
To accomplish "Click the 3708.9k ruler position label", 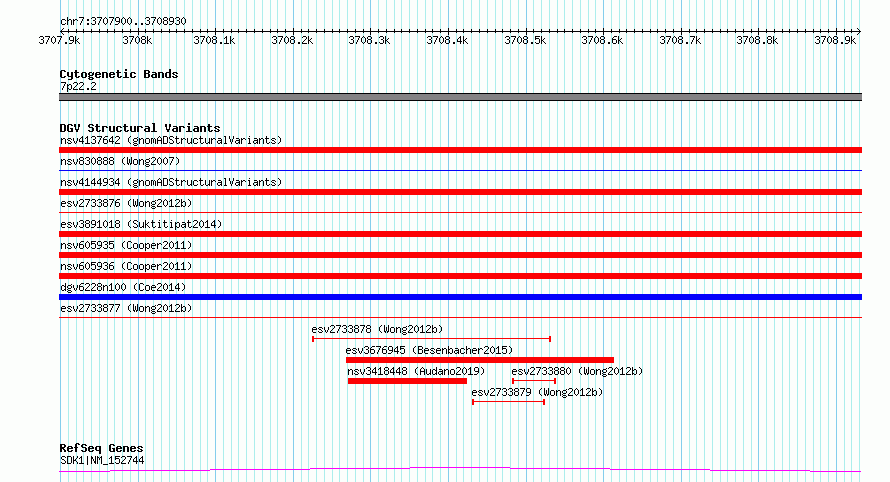I will coord(835,40).
